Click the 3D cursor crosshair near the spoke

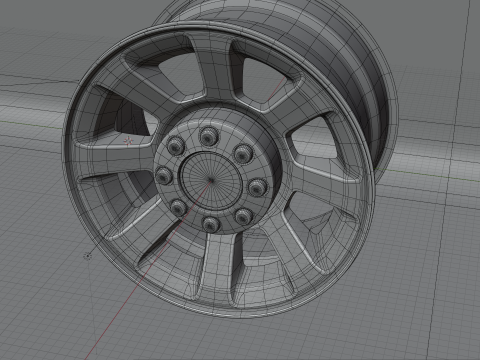point(128,141)
